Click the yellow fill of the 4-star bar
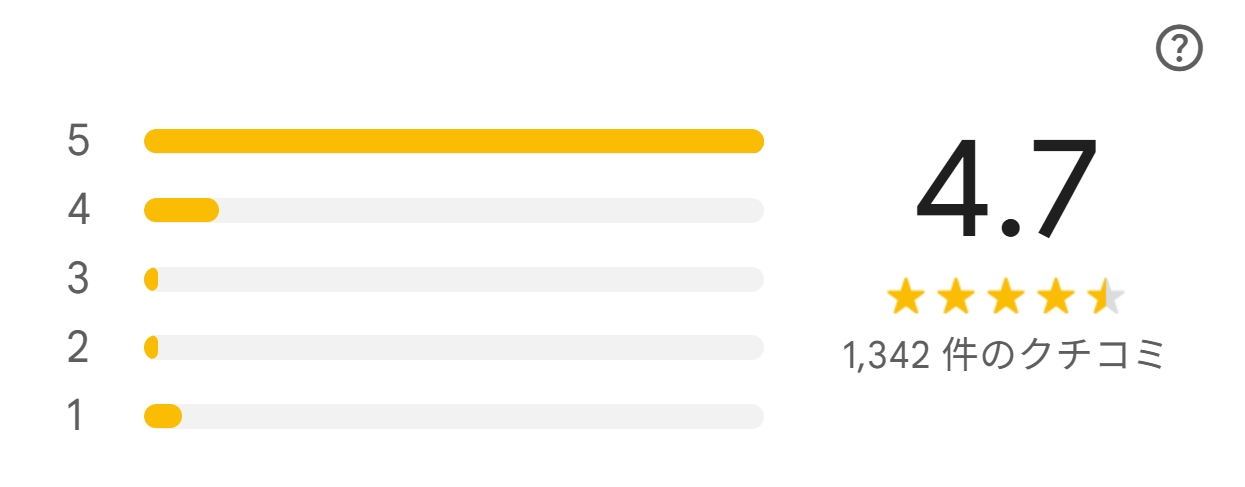The image size is (1245, 487). [181, 210]
